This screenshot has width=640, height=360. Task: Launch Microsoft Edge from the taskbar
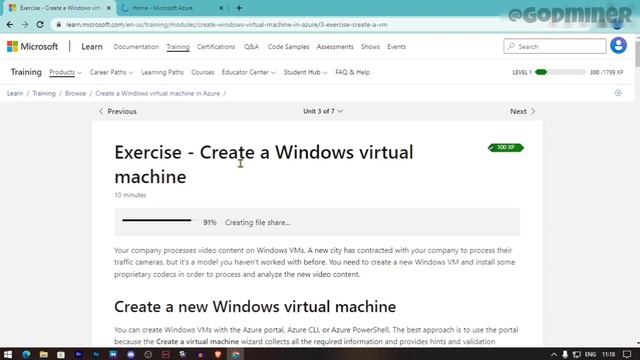click(x=26, y=354)
